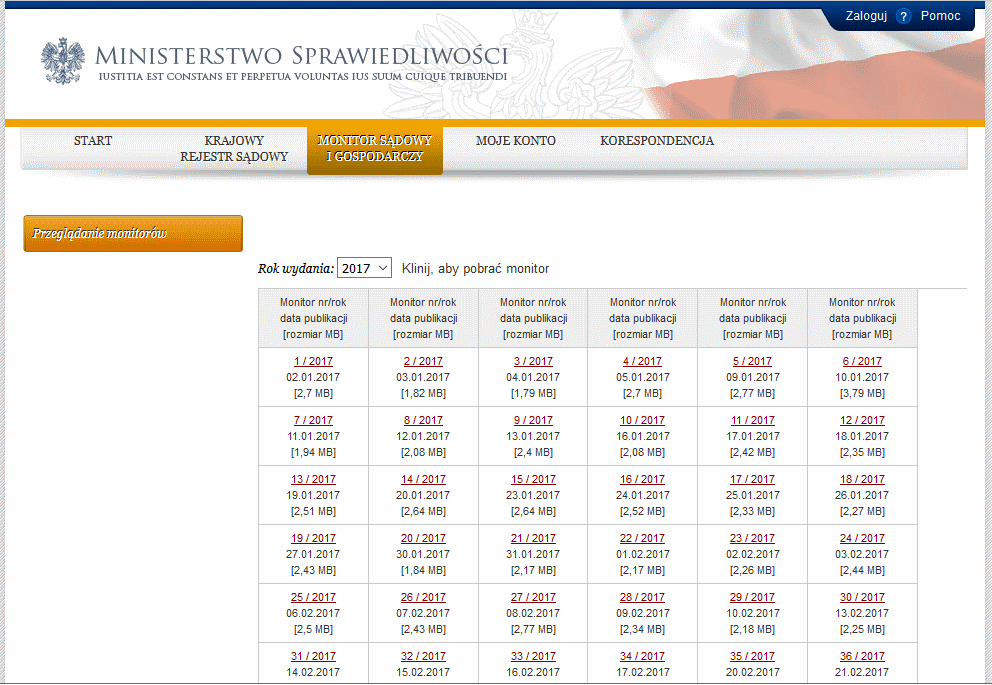Open monitor 4 / 2017 link
The height and width of the screenshot is (685, 992).
pyautogui.click(x=642, y=361)
